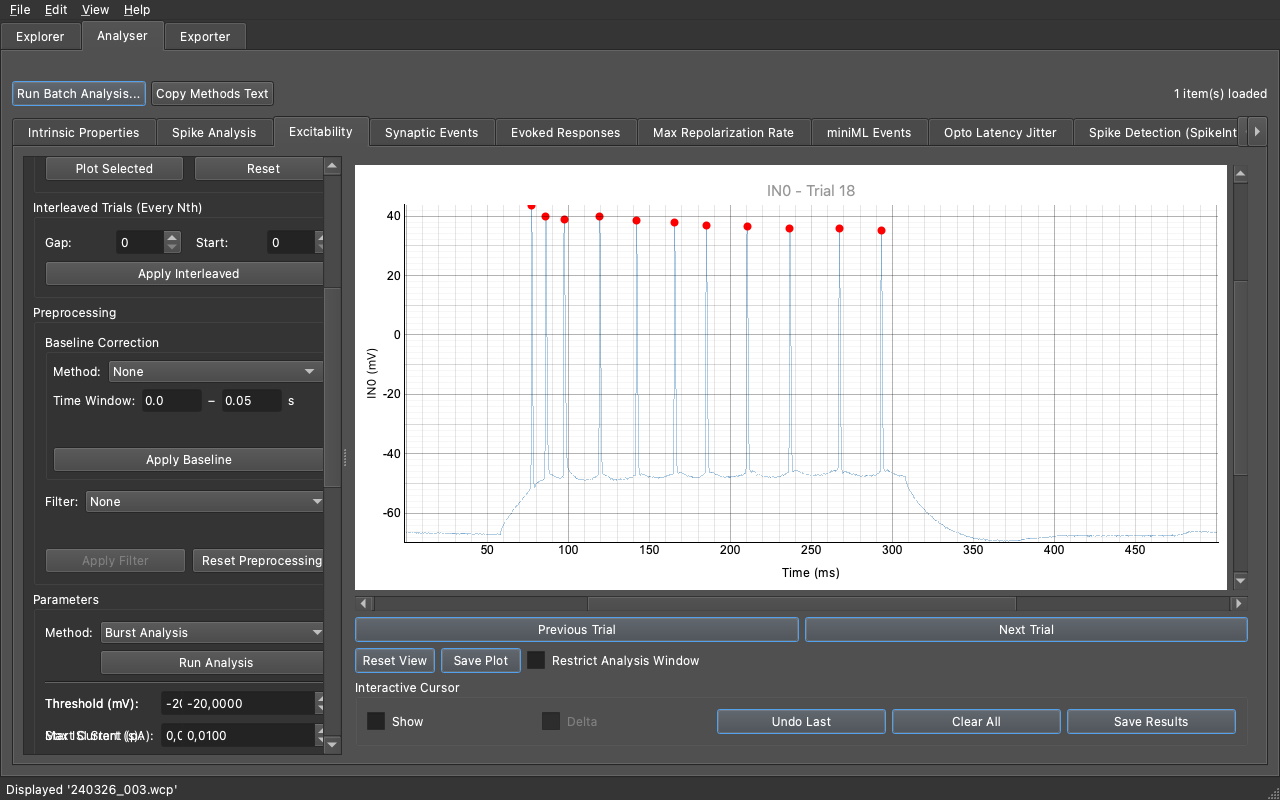Image resolution: width=1280 pixels, height=800 pixels.
Task: Open the Filter dropdown
Action: tap(204, 502)
